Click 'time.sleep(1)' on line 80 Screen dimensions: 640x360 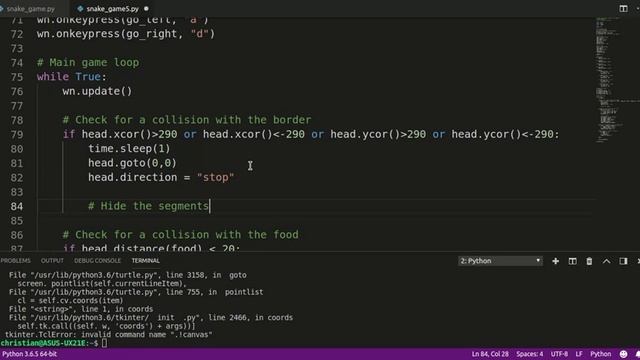pos(129,149)
